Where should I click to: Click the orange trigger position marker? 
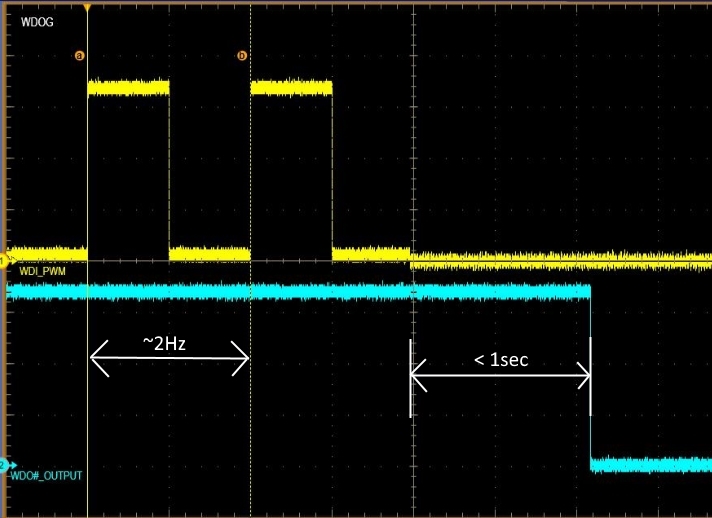point(87,8)
